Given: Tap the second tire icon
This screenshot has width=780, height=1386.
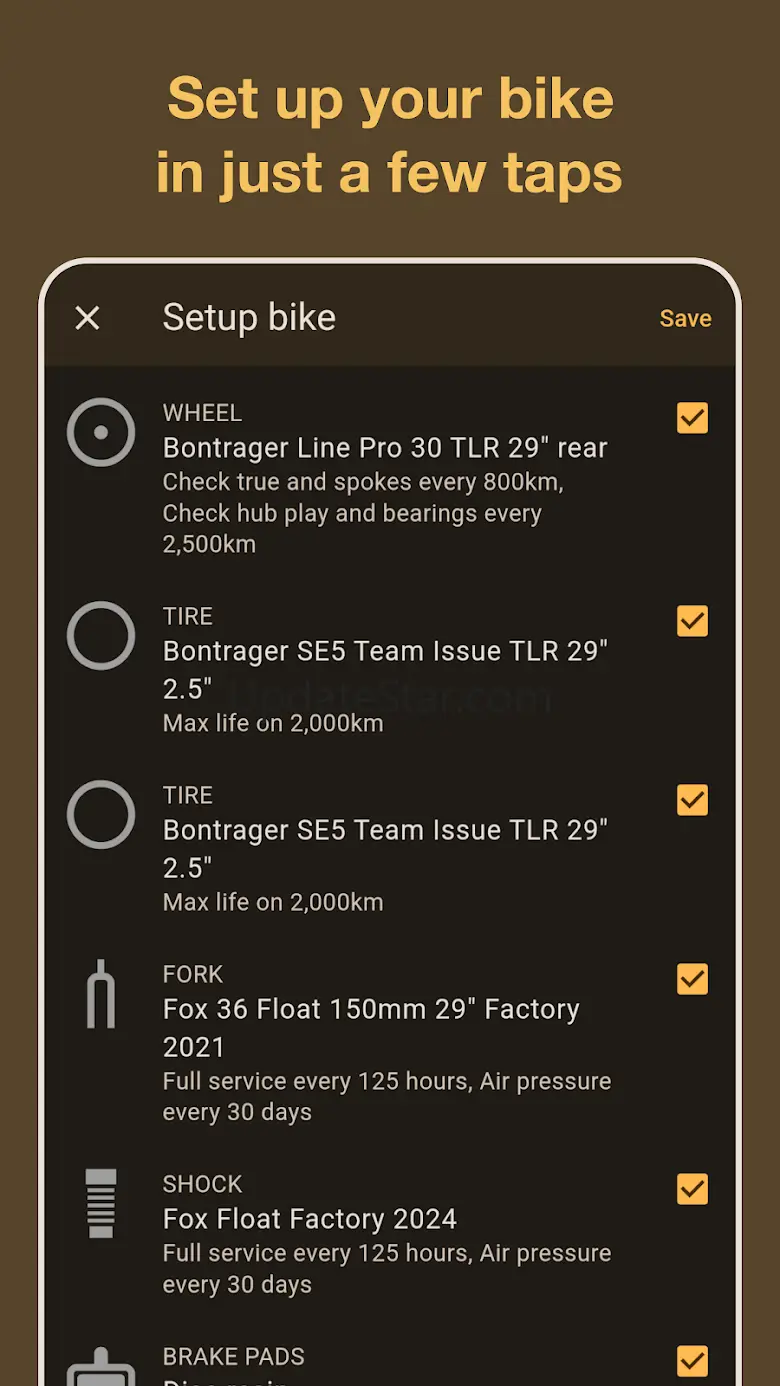Looking at the screenshot, I should coord(101,814).
